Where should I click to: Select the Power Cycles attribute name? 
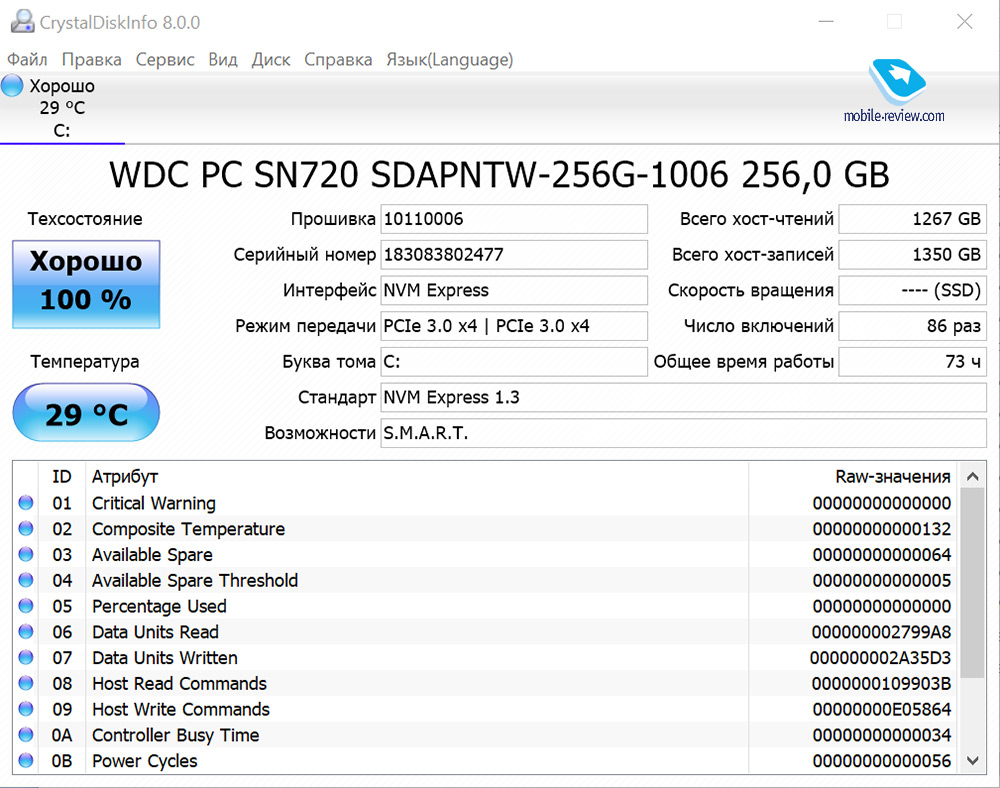[145, 761]
